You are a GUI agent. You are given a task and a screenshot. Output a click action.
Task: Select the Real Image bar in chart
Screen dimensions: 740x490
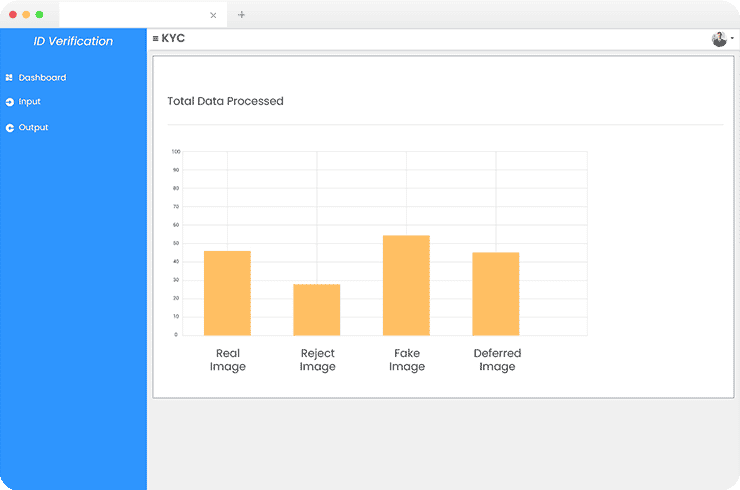point(227,293)
